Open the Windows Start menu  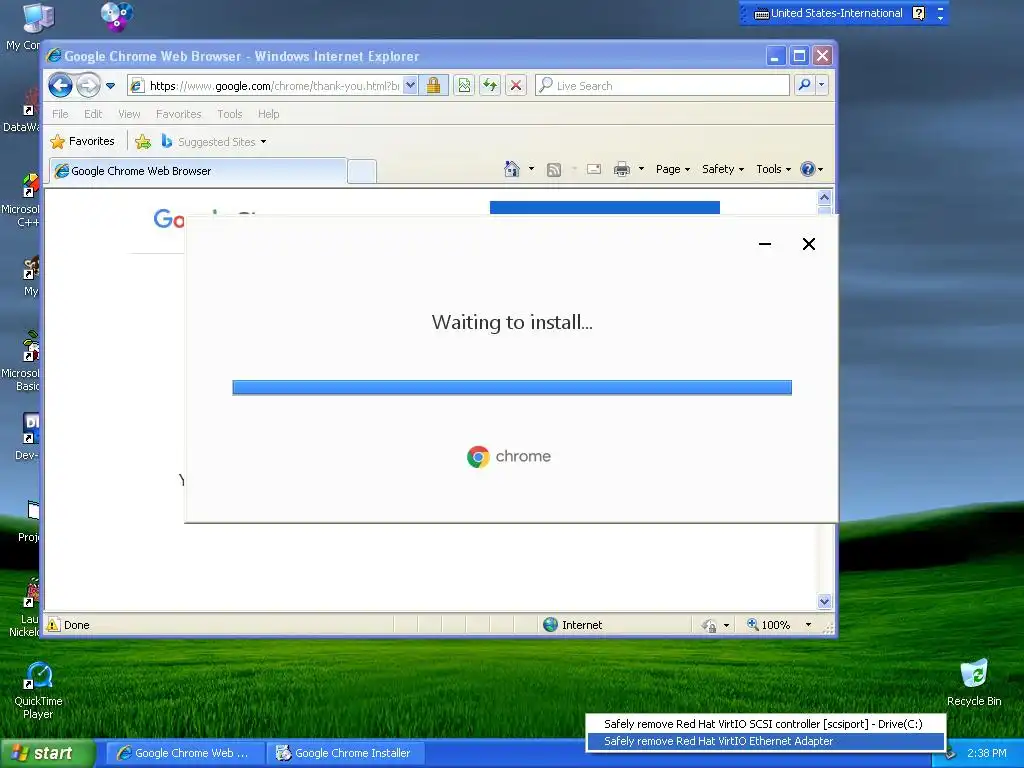pyautogui.click(x=46, y=753)
